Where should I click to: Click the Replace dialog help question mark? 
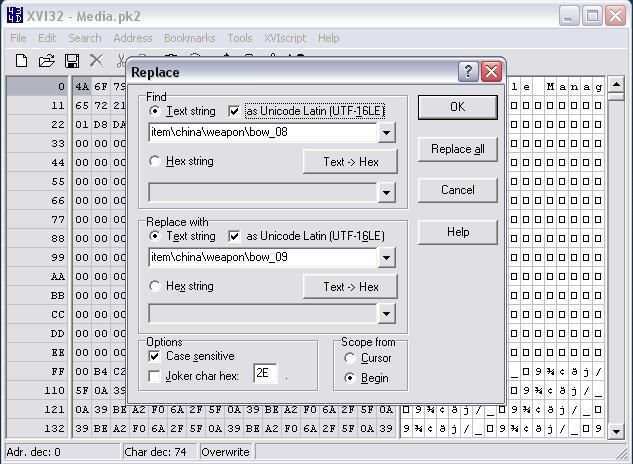468,72
